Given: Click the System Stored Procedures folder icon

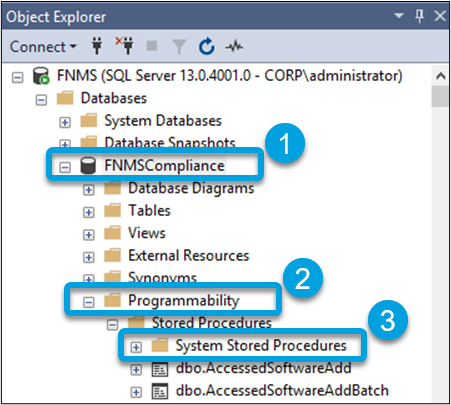Looking at the screenshot, I should click(x=160, y=345).
